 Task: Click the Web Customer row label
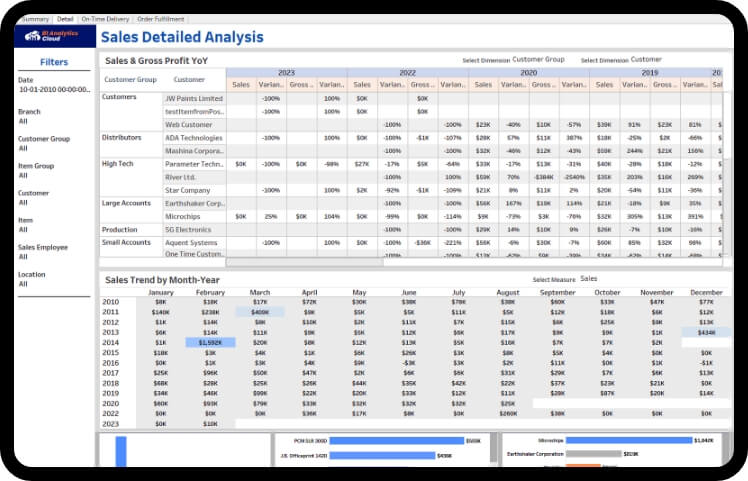tap(188, 125)
